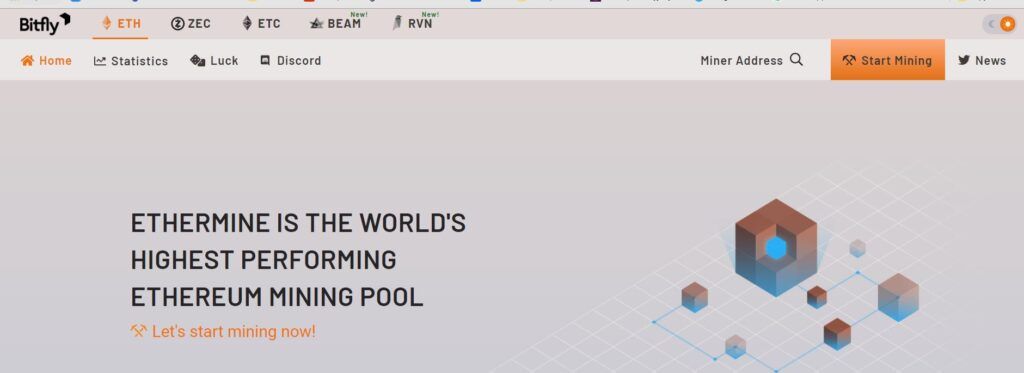Click the magnifier search icon

[x=796, y=60]
